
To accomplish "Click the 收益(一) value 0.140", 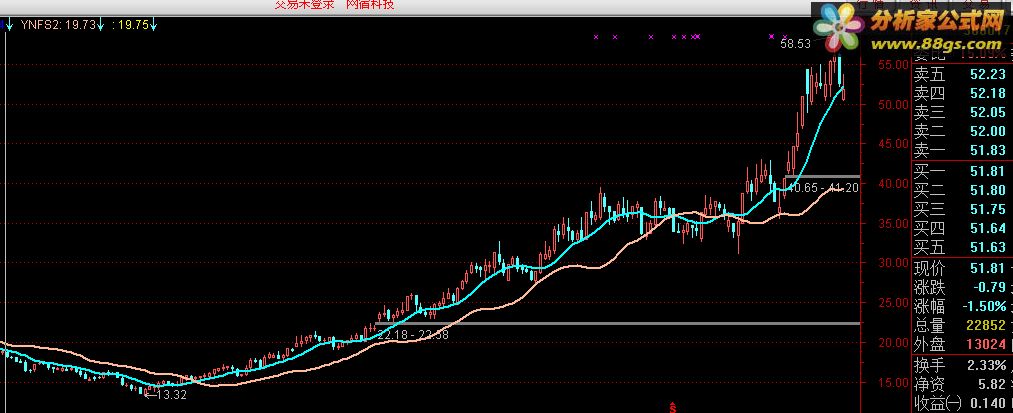I will [x=987, y=404].
